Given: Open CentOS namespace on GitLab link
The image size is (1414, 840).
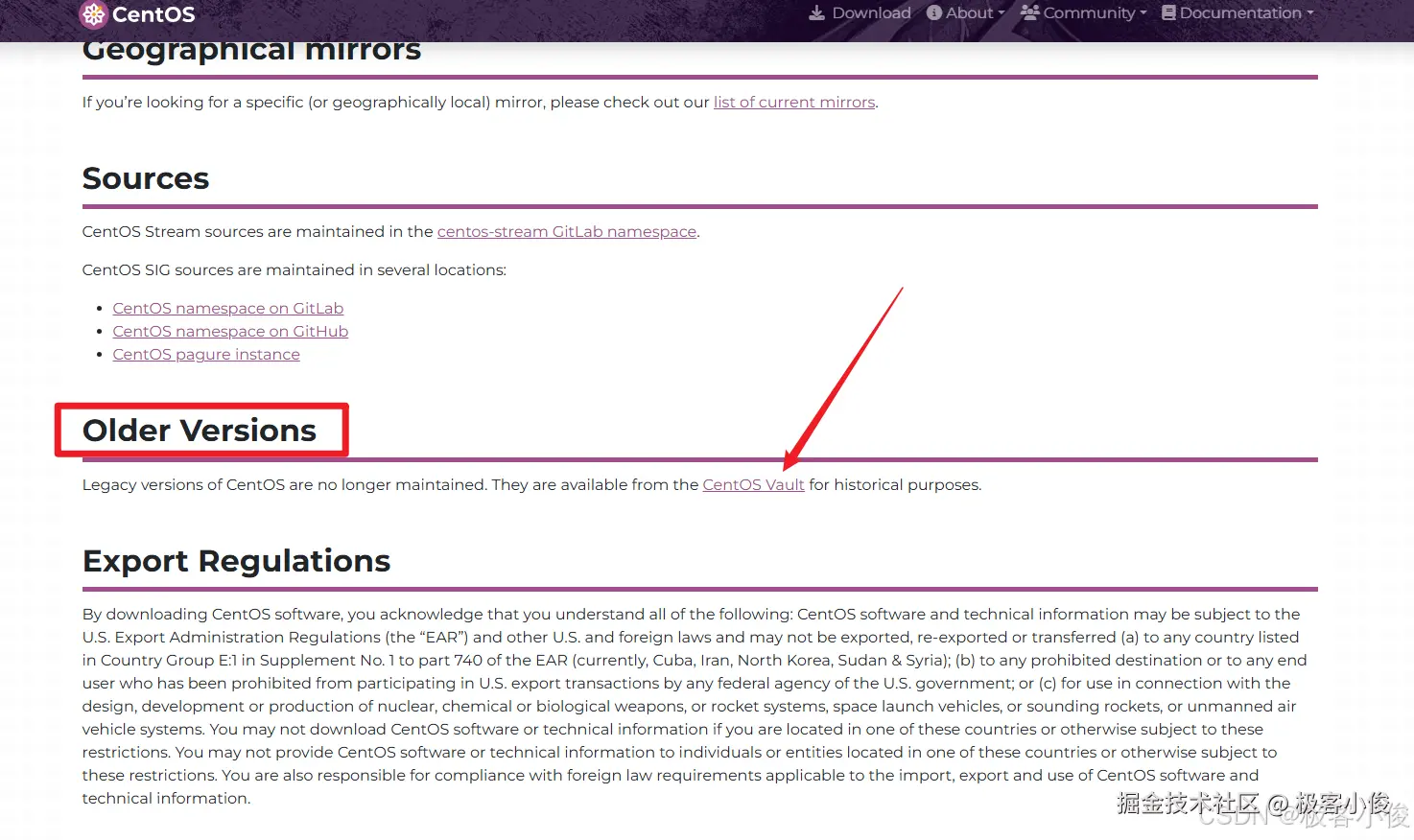Looking at the screenshot, I should tap(228, 308).
